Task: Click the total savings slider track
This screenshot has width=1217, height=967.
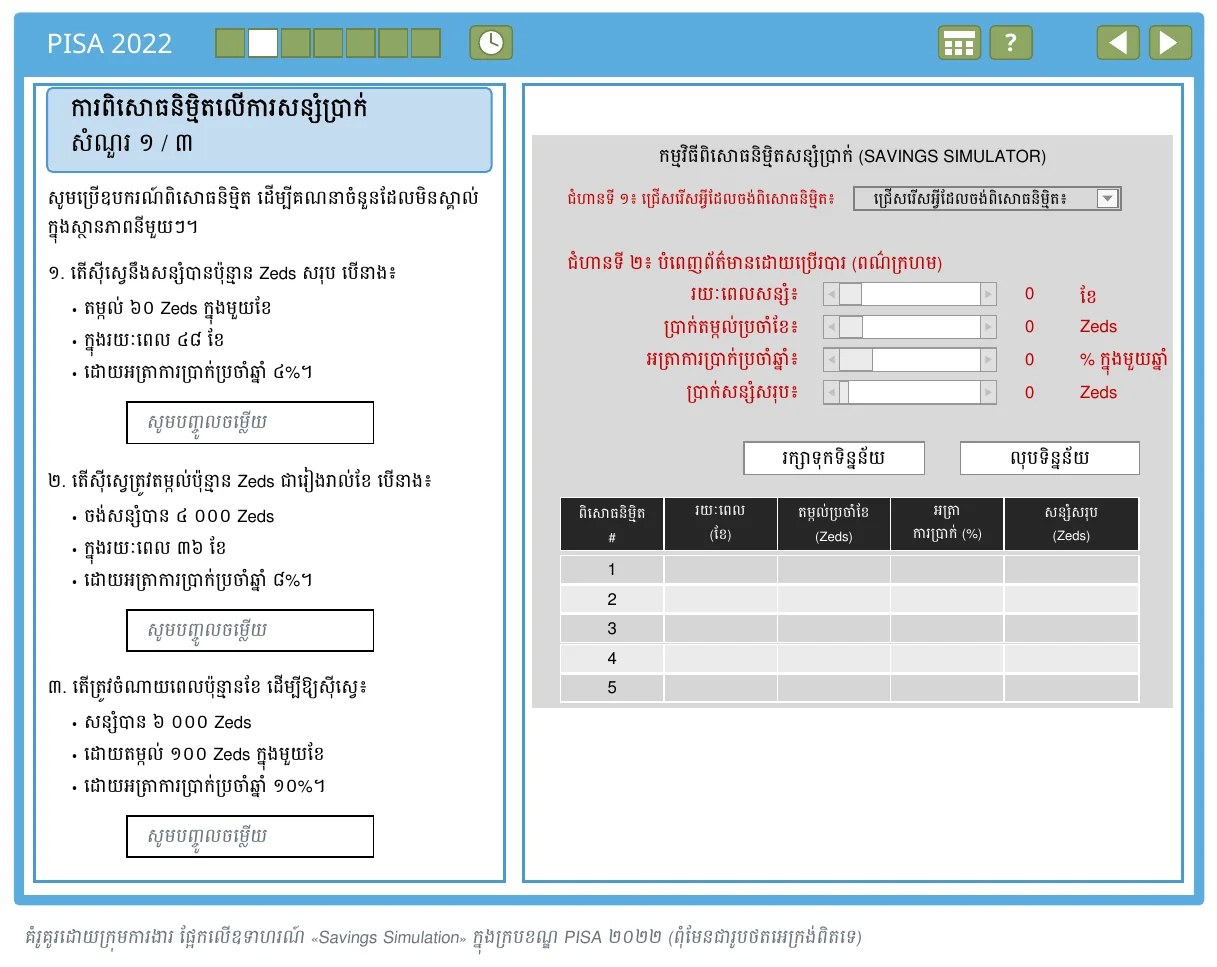Action: click(910, 393)
